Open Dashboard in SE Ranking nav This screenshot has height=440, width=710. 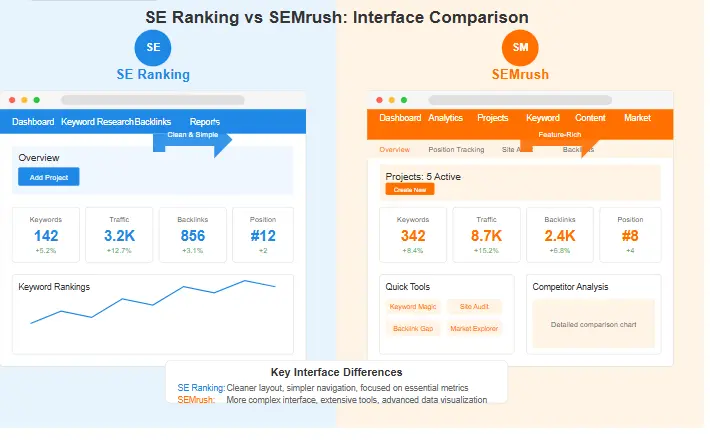tap(33, 122)
